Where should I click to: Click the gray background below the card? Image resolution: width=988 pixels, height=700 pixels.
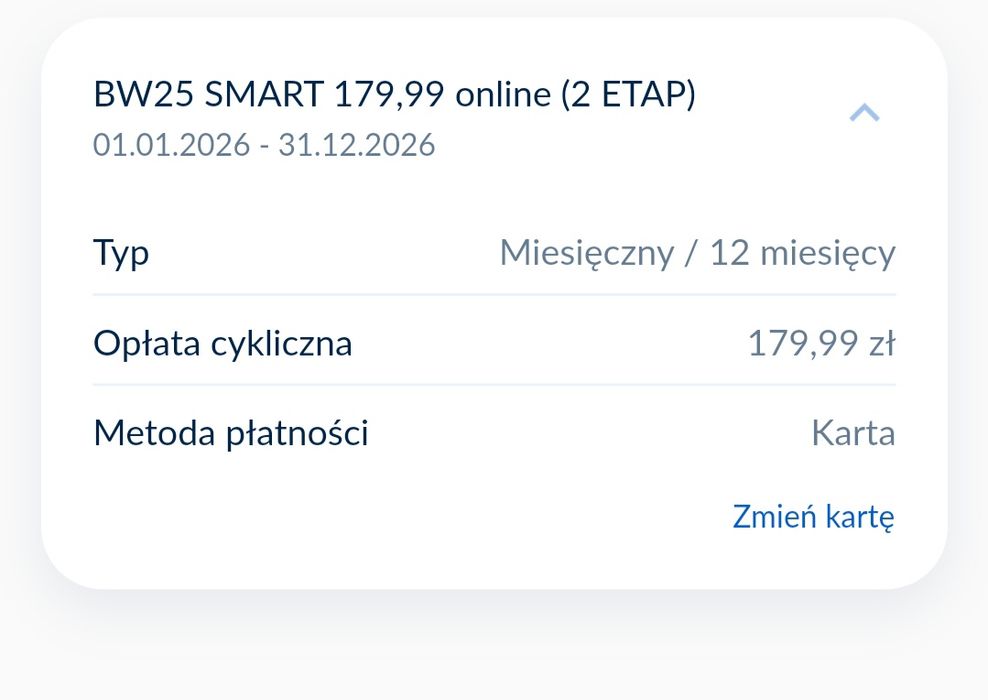(x=494, y=650)
